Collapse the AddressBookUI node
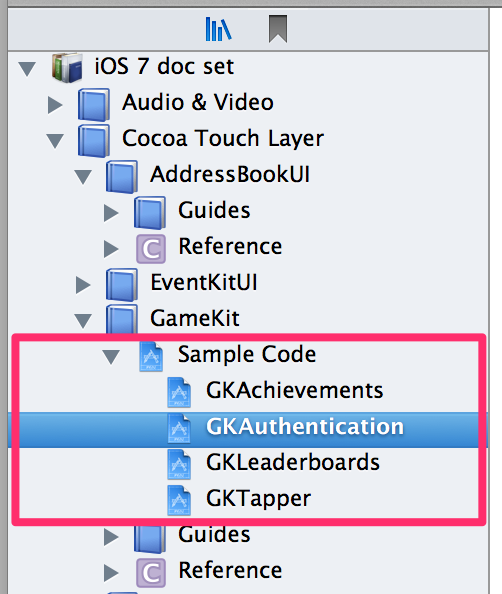The height and width of the screenshot is (594, 502). tap(83, 177)
